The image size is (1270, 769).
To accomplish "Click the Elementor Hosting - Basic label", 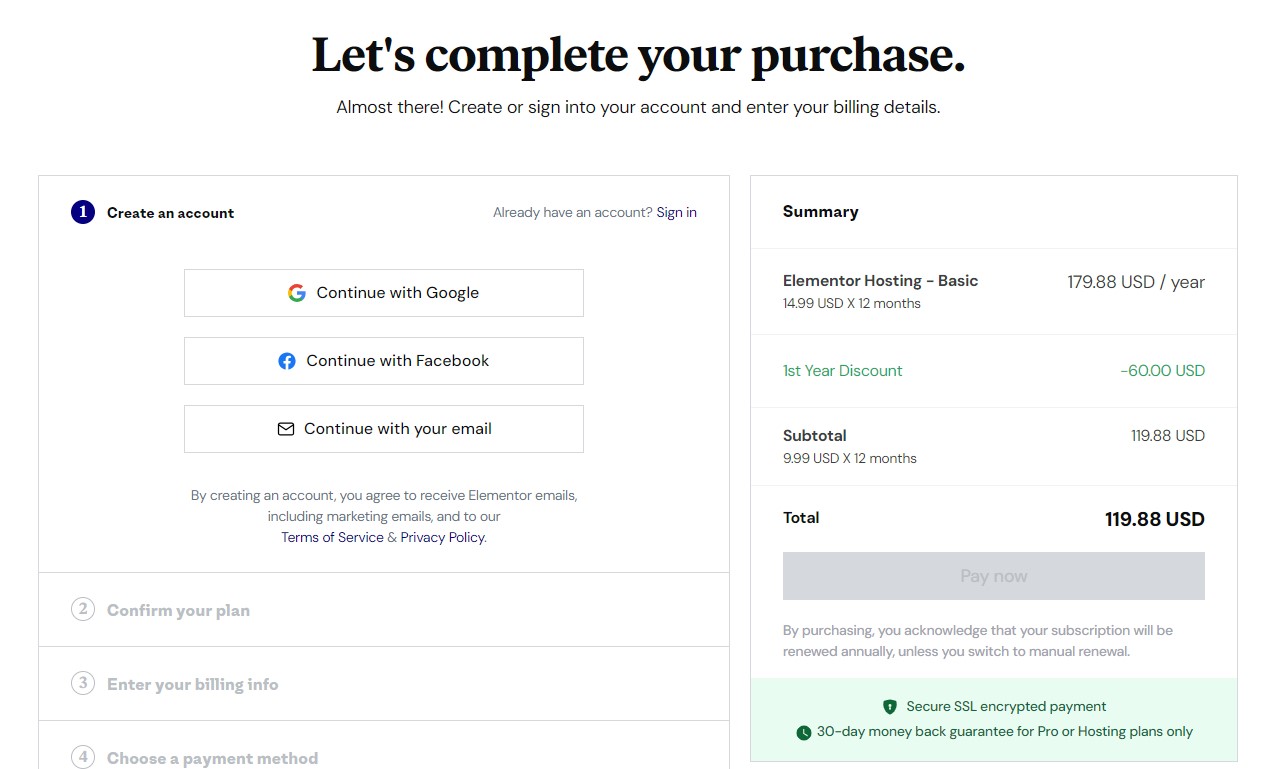I will [x=881, y=281].
